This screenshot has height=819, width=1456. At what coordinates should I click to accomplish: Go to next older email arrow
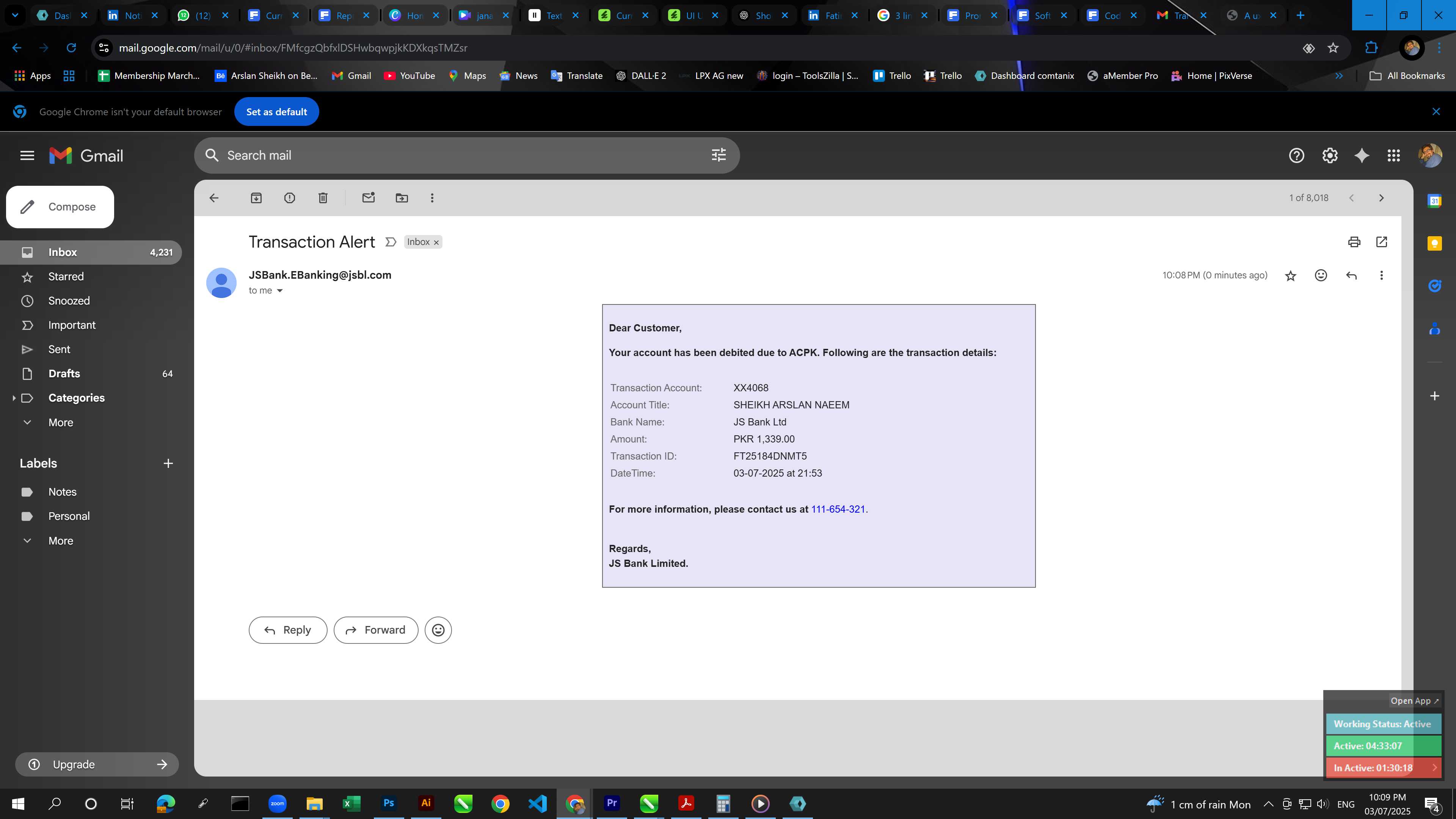click(x=1381, y=198)
